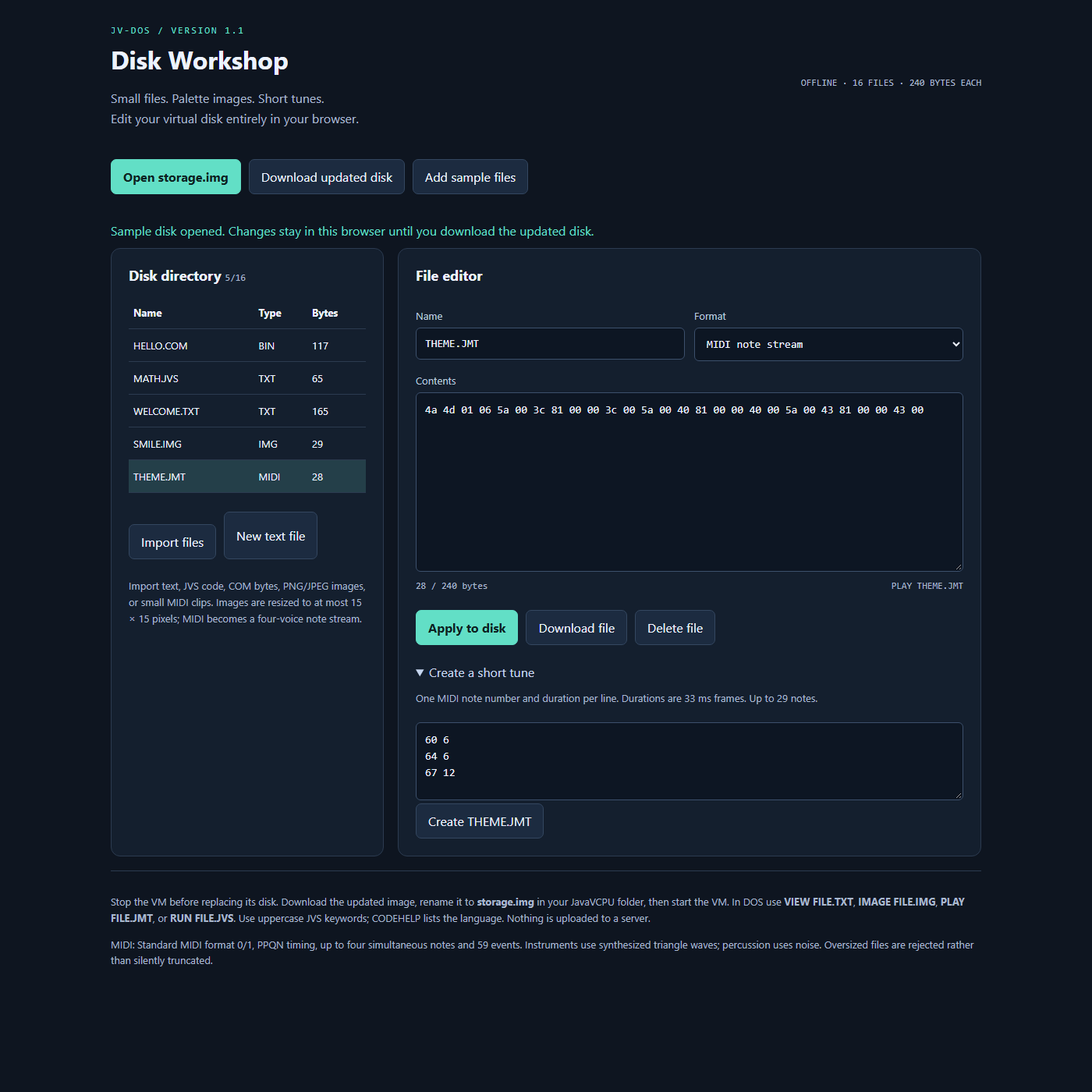The height and width of the screenshot is (1092, 1092).
Task: Delete the current file
Action: coord(675,628)
